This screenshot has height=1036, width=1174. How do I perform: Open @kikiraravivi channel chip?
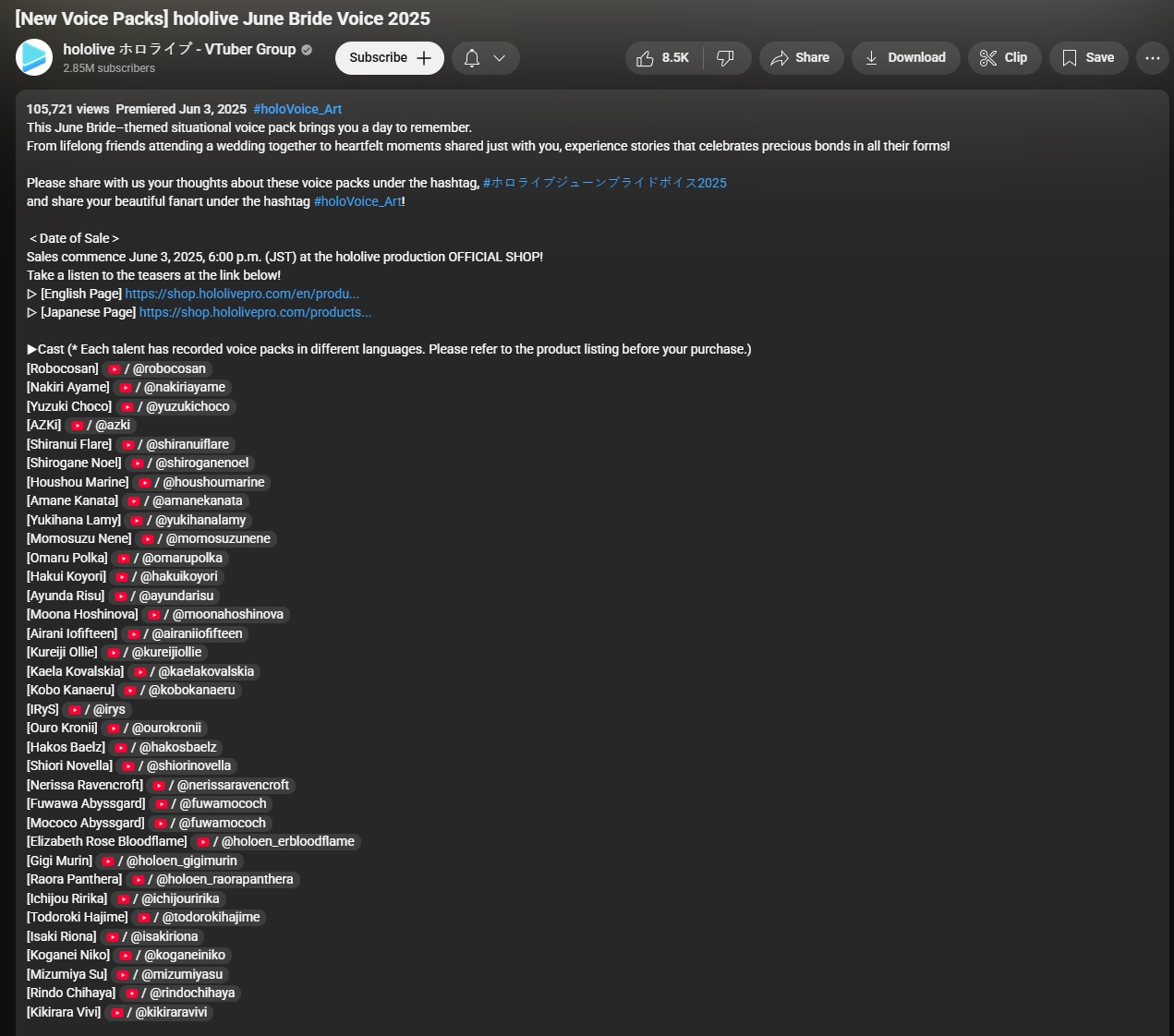coord(159,1012)
